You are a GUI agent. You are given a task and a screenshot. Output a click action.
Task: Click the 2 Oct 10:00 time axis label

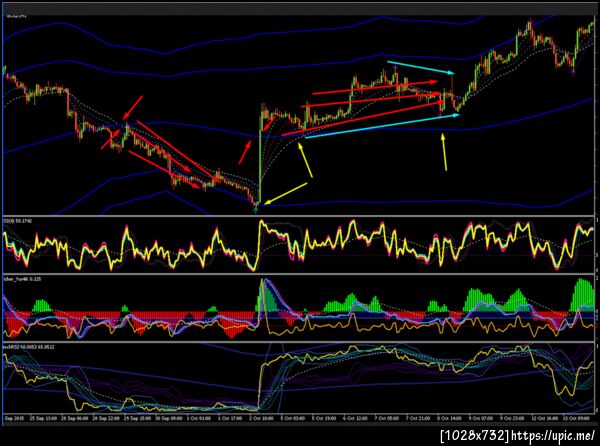(262, 418)
